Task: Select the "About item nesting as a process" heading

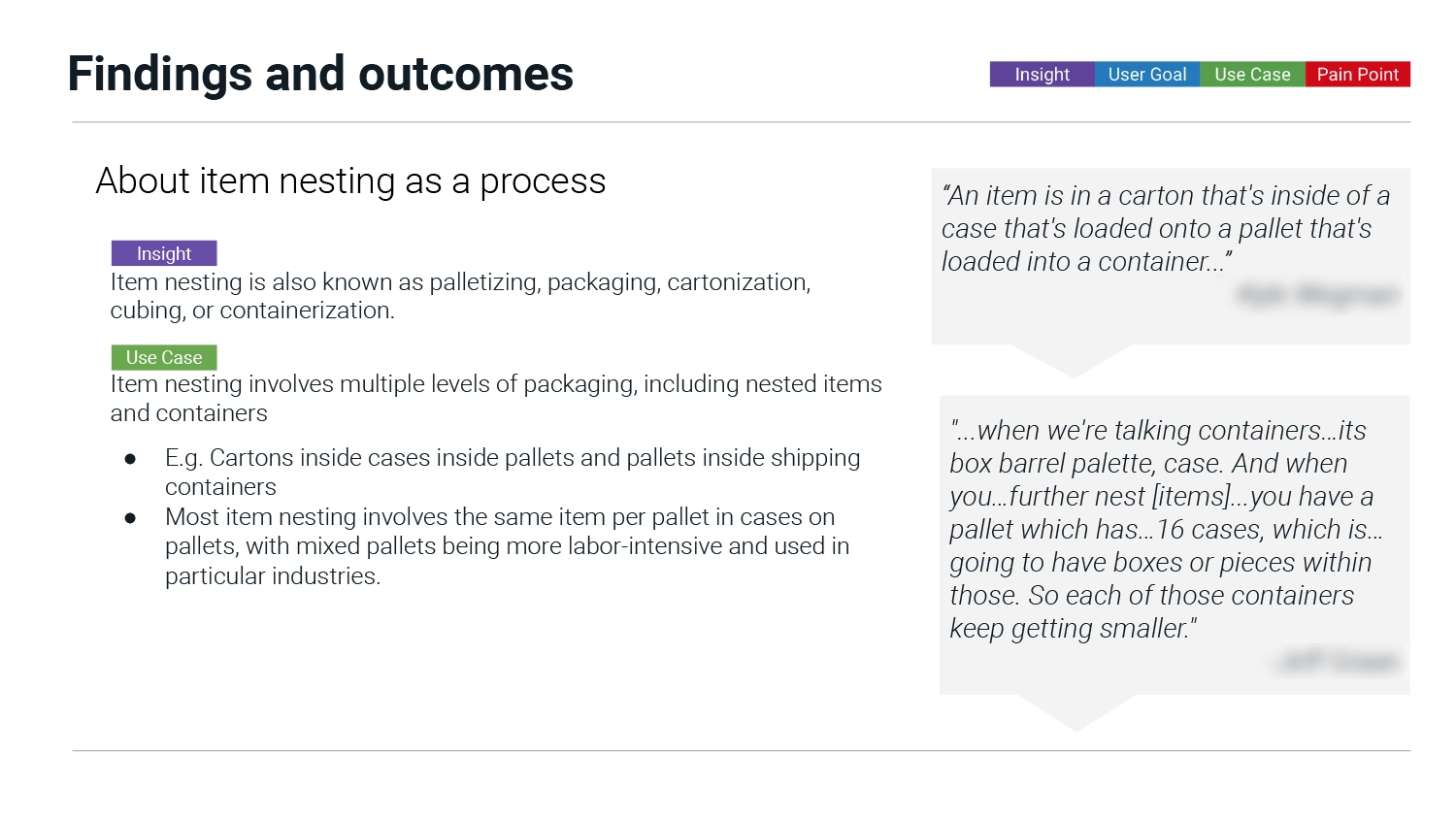Action: point(350,181)
